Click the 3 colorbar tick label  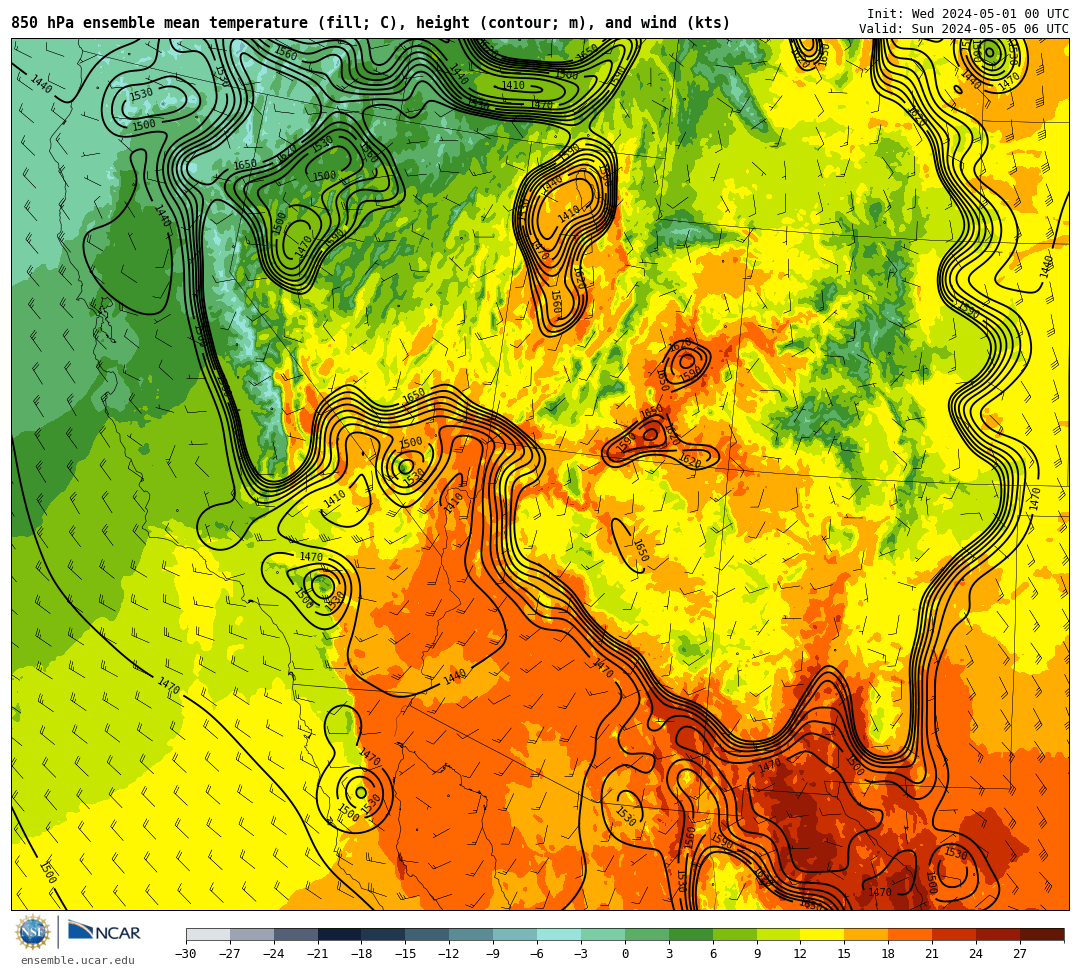pos(669,954)
